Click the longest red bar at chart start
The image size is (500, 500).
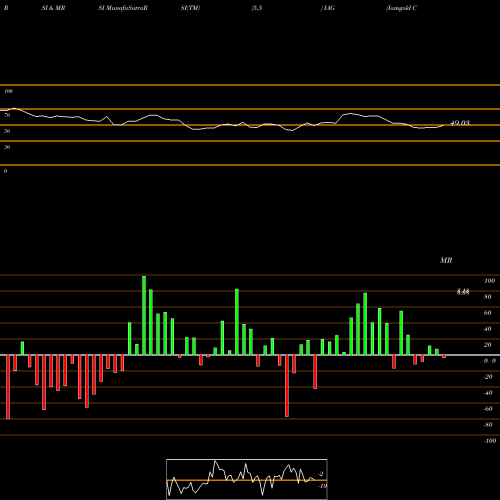coord(8,387)
